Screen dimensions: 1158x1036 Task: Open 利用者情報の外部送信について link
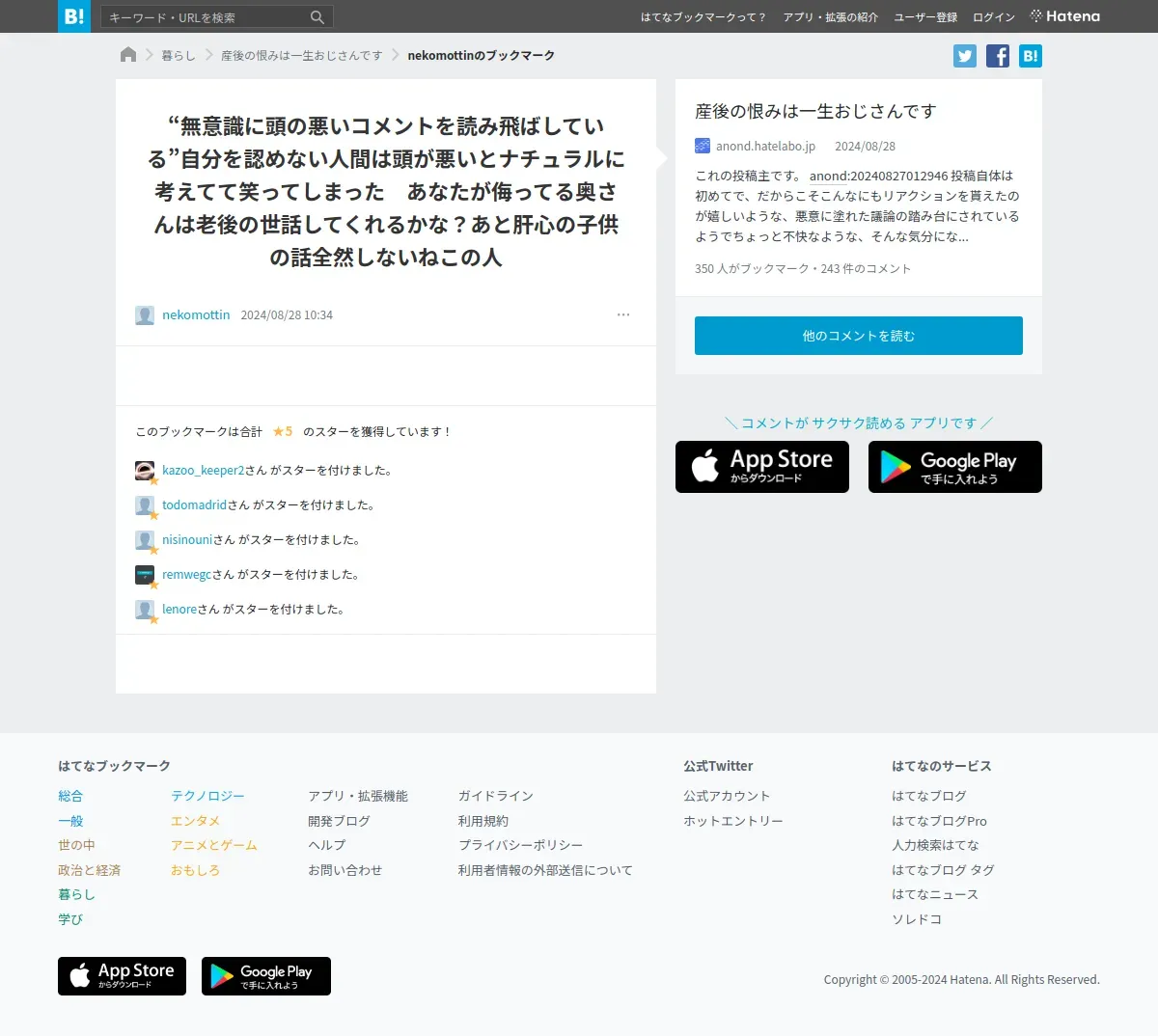click(545, 871)
